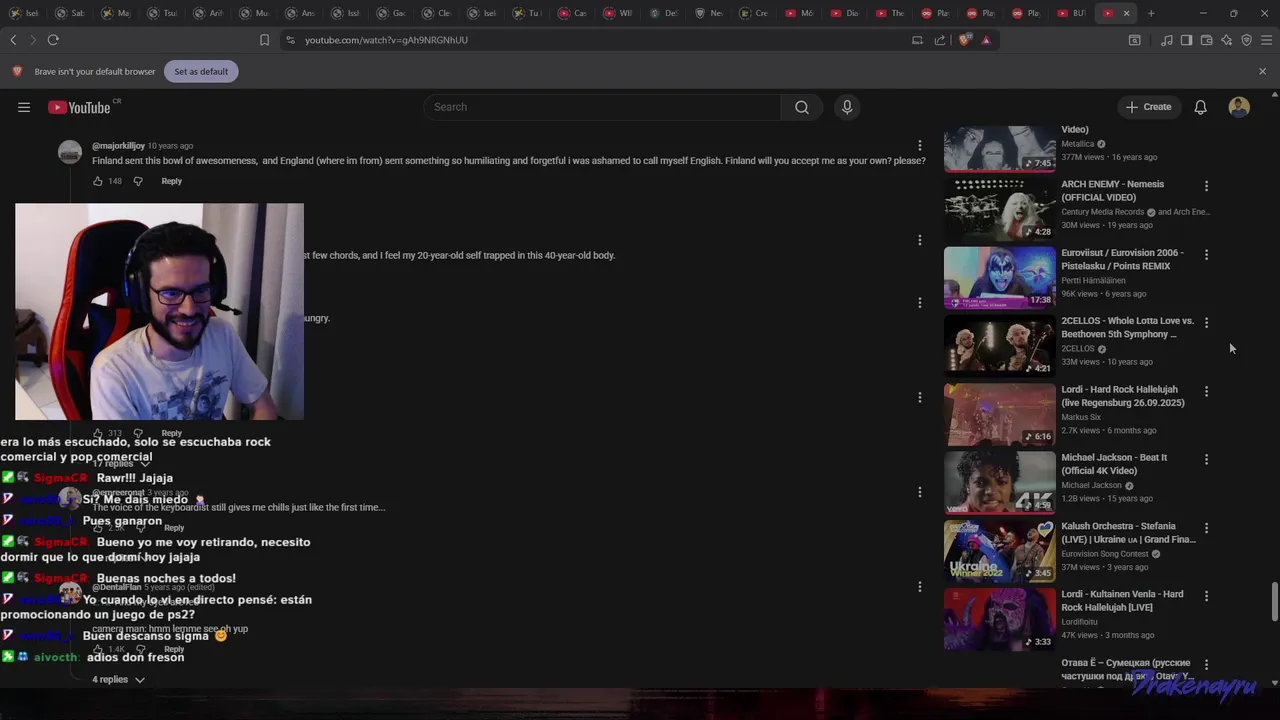The image size is (1280, 720).
Task: Open Brave Wallet icon
Action: click(x=1206, y=40)
